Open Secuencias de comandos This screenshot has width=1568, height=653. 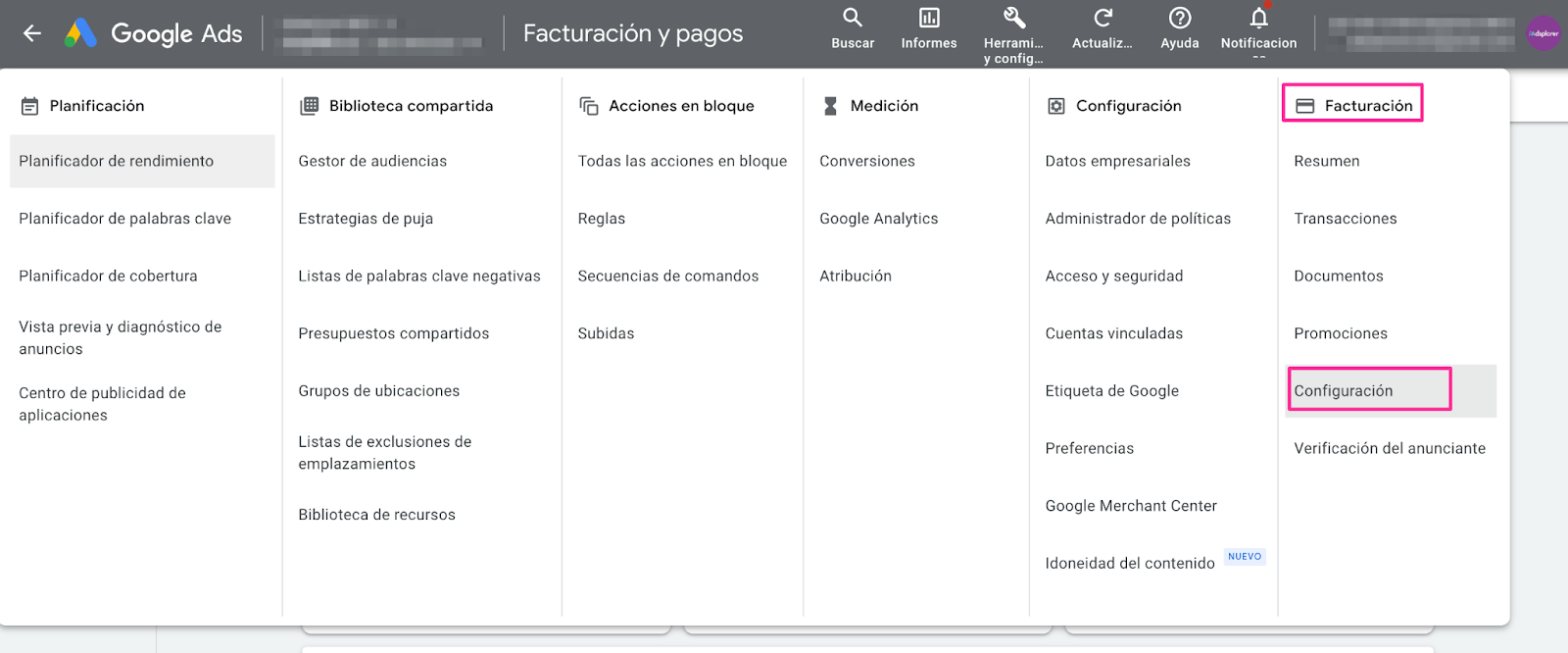(668, 276)
